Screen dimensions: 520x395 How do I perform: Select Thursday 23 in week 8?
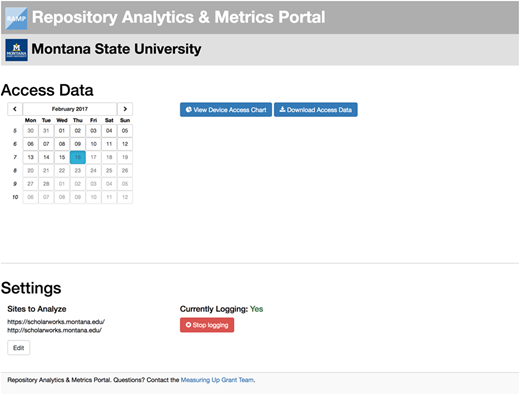pyautogui.click(x=78, y=171)
